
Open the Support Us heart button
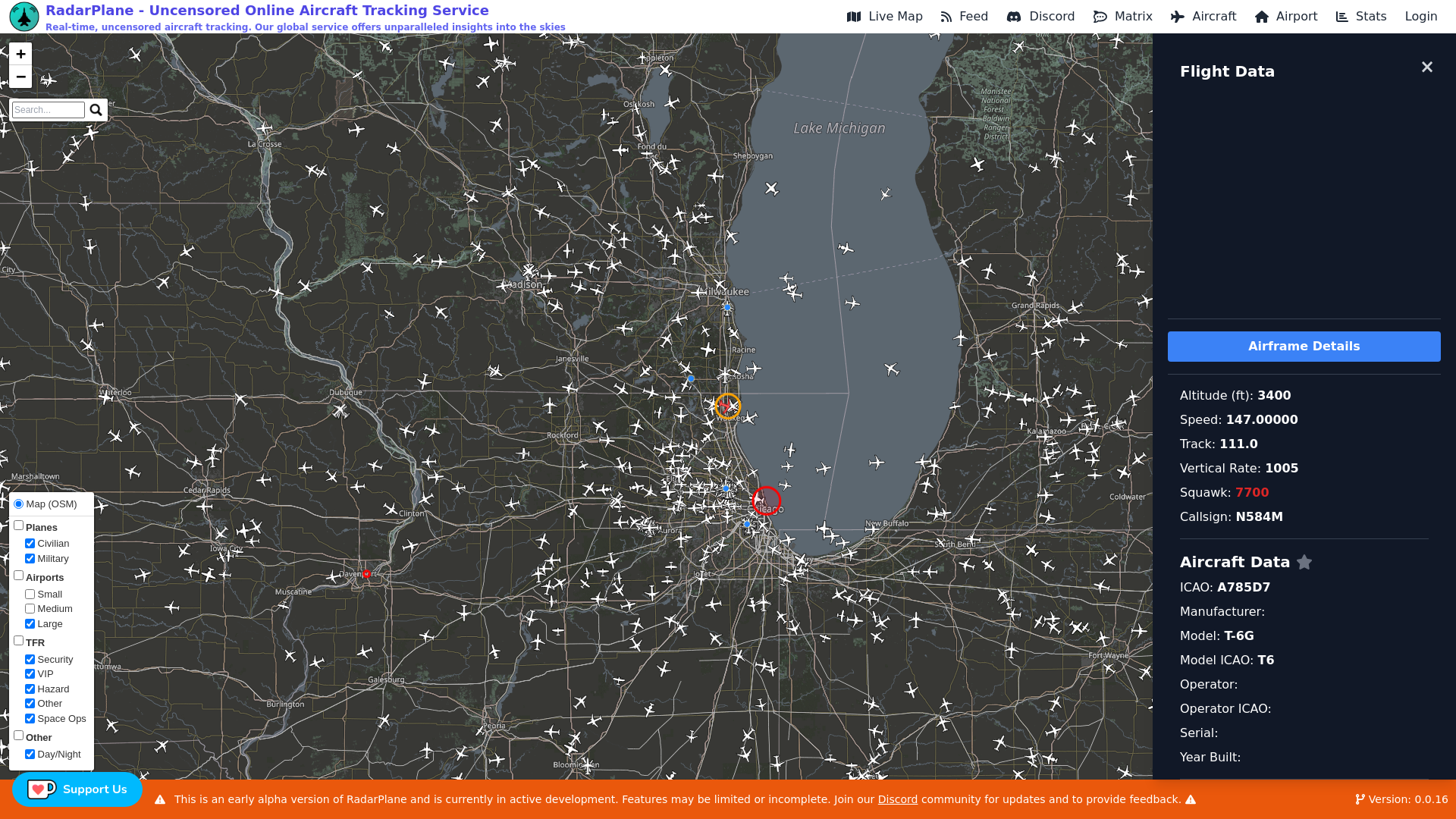click(x=77, y=789)
